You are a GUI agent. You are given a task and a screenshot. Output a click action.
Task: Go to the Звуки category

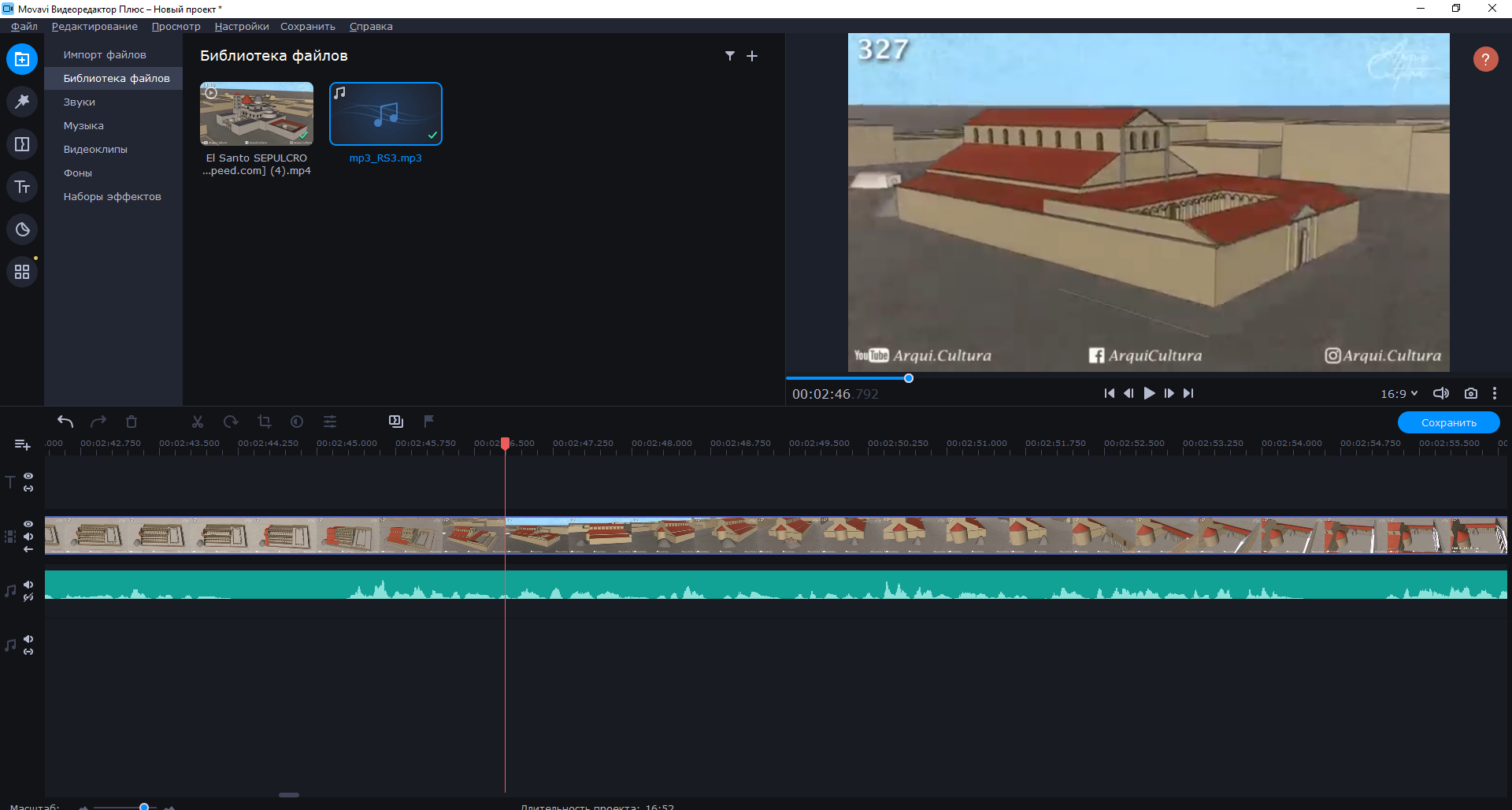click(113, 102)
